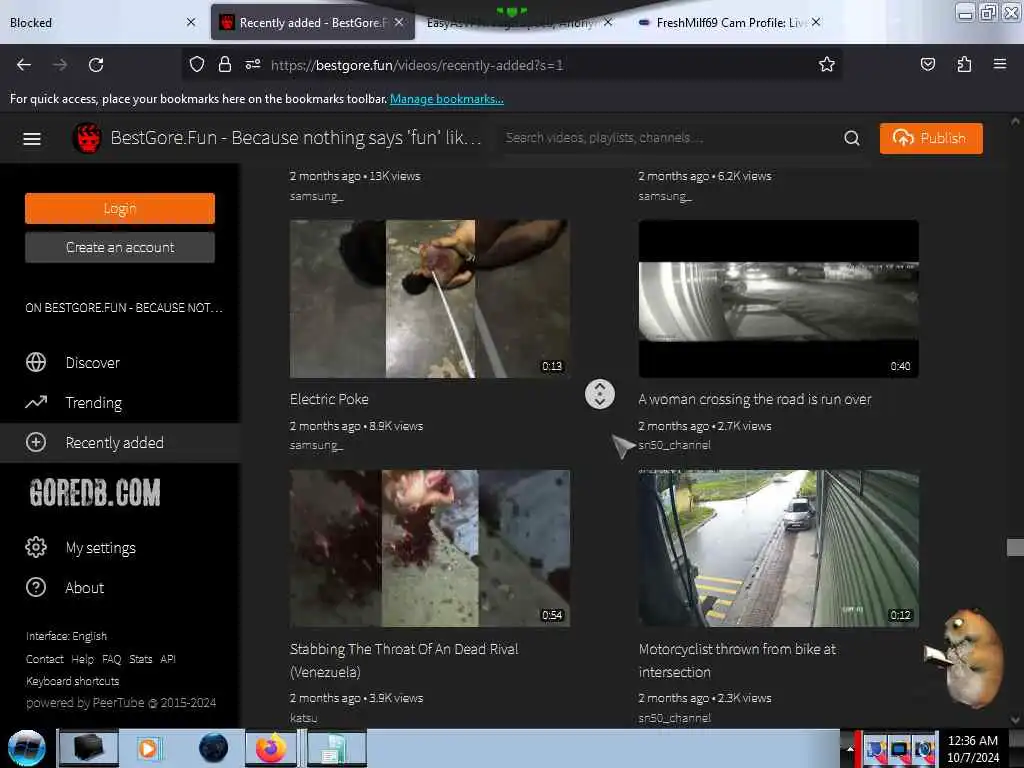Toggle the site sidebar hamburger menu
1024x768 pixels.
click(32, 138)
